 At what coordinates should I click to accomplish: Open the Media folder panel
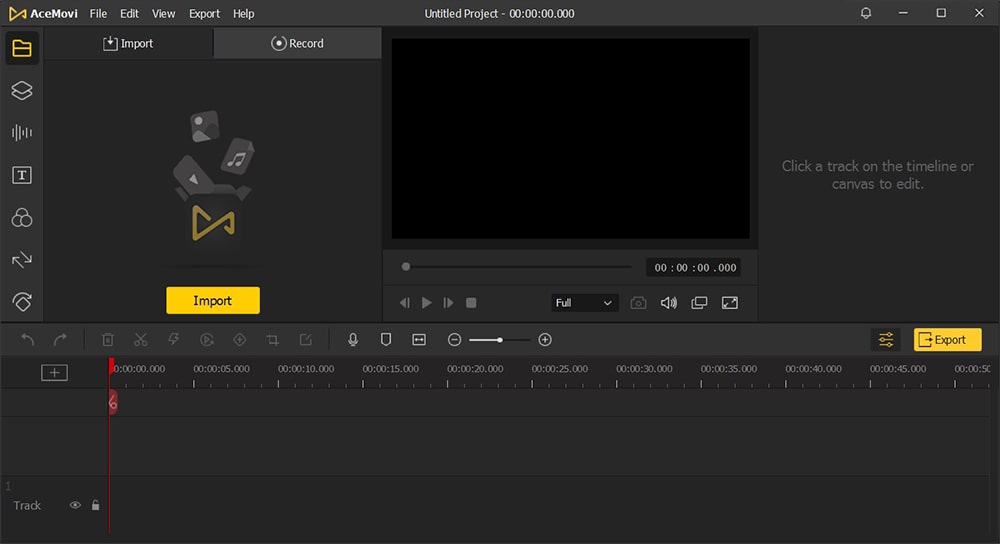22,48
